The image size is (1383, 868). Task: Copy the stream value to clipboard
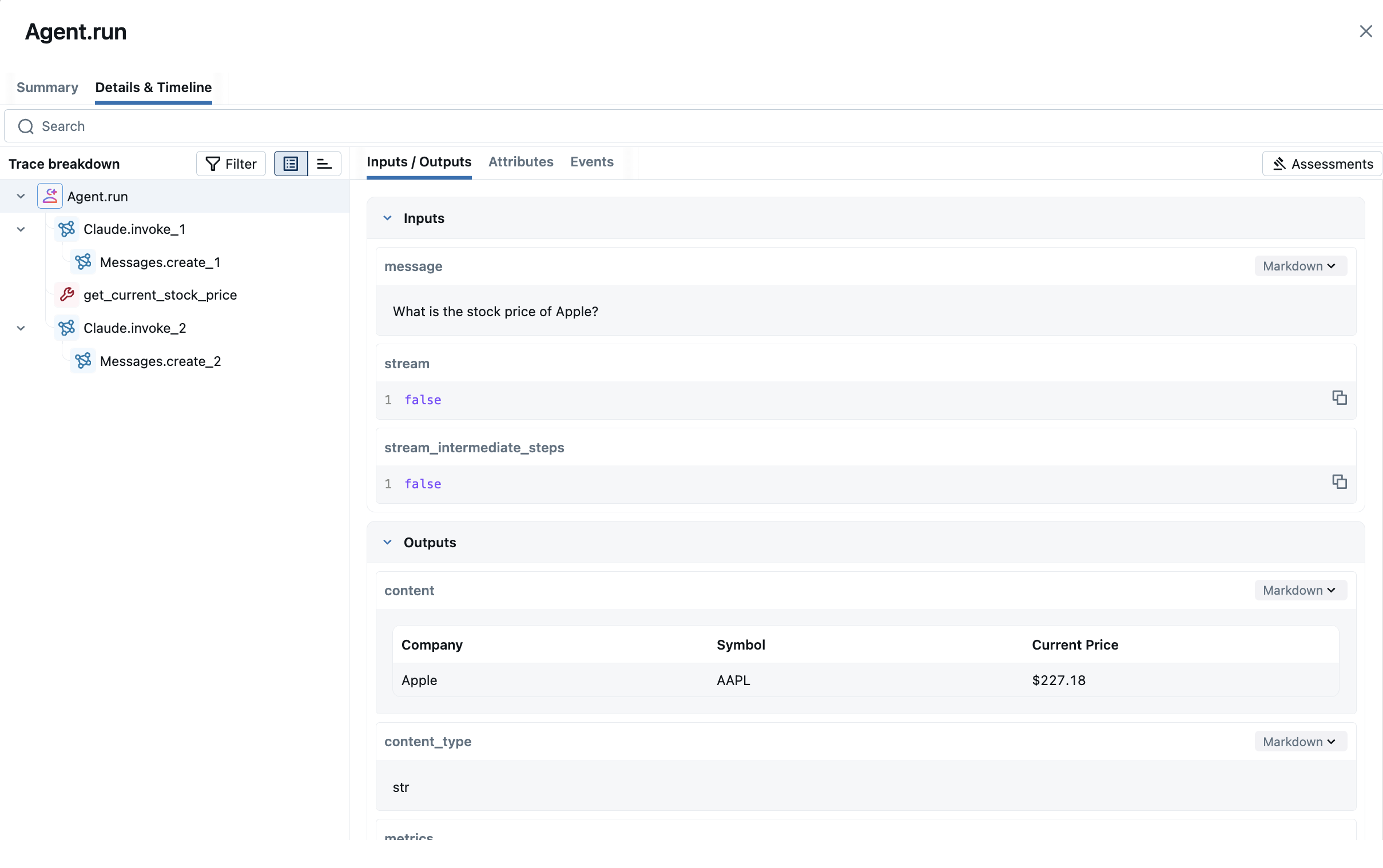[x=1339, y=398]
